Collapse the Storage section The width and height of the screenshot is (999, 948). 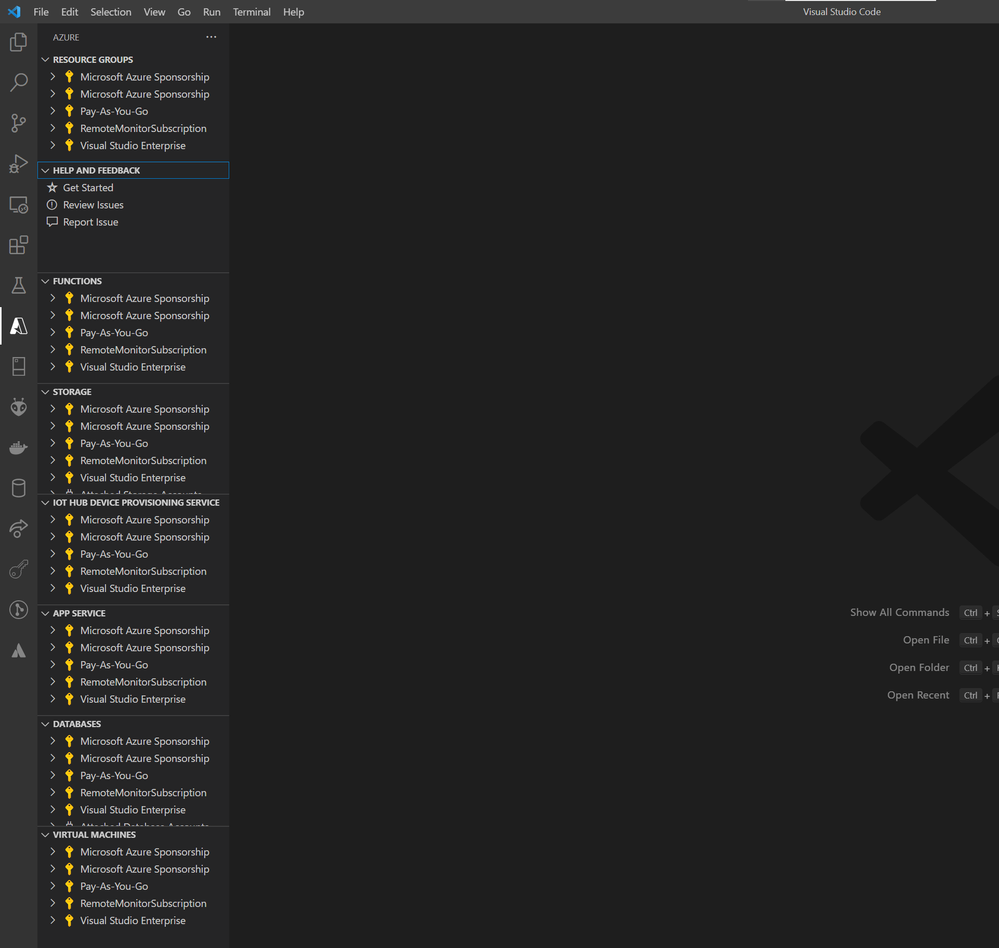tap(45, 392)
